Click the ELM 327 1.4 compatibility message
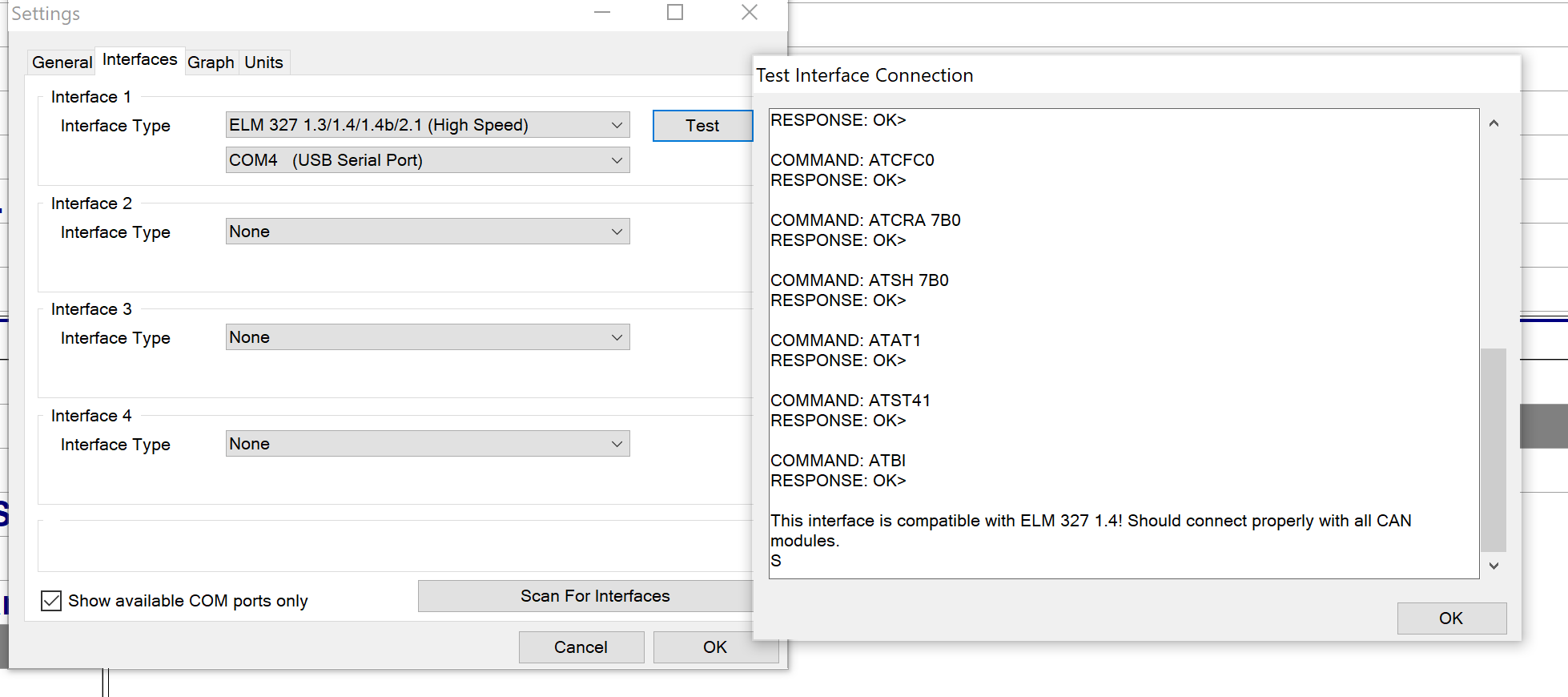Screen dimensions: 1568x697 [1091, 530]
